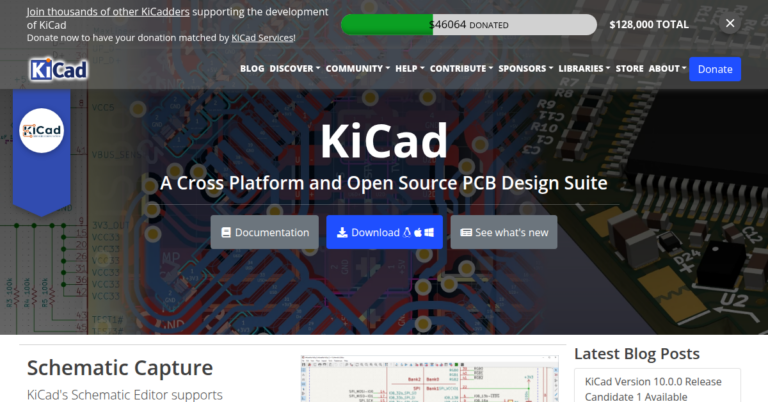Follow 'Join thousands of other KiCadders' link

pos(108,12)
